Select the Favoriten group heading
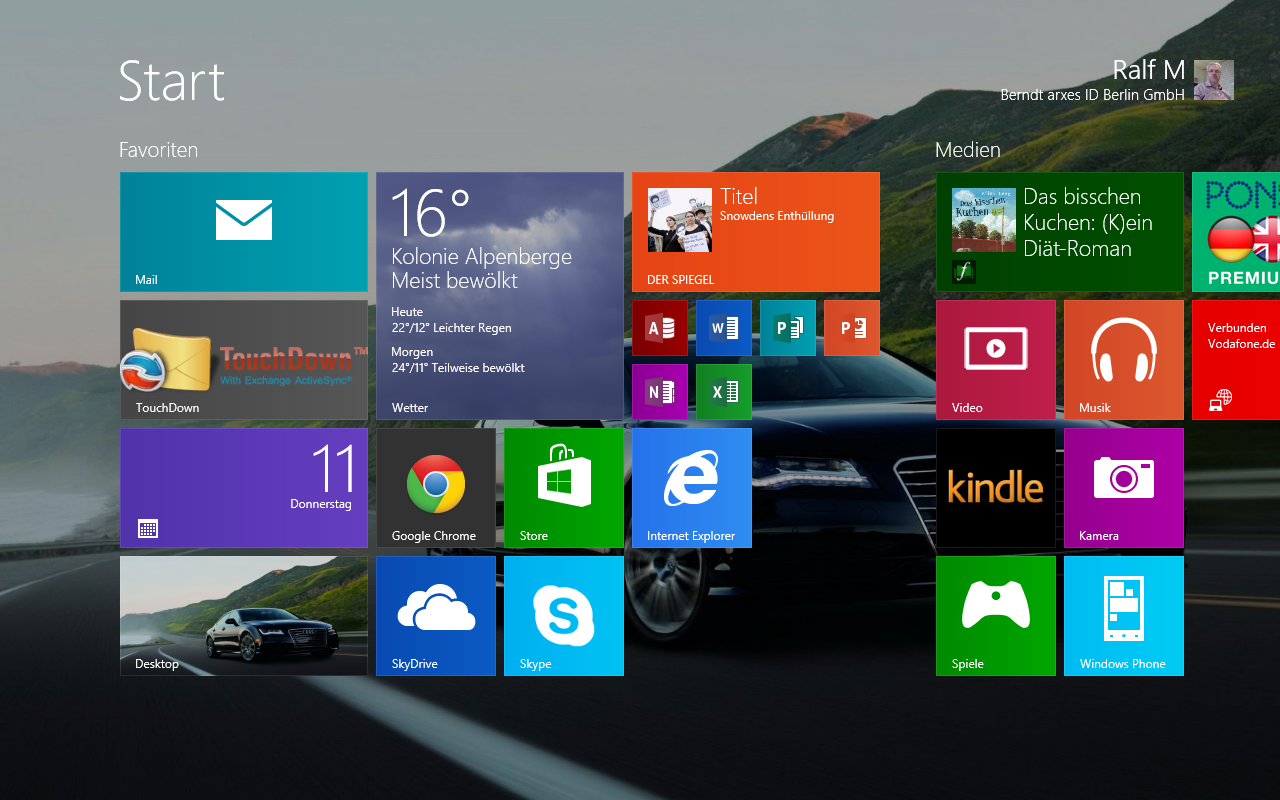The width and height of the screenshot is (1280, 800). (x=159, y=150)
